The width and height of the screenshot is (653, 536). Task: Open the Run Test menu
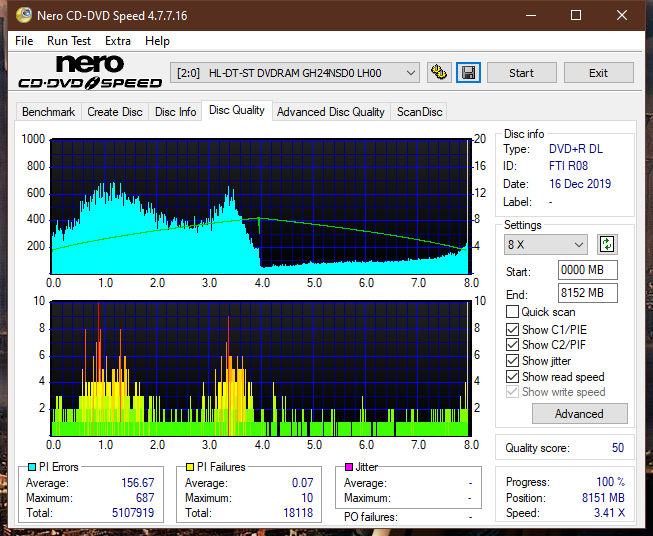(69, 41)
